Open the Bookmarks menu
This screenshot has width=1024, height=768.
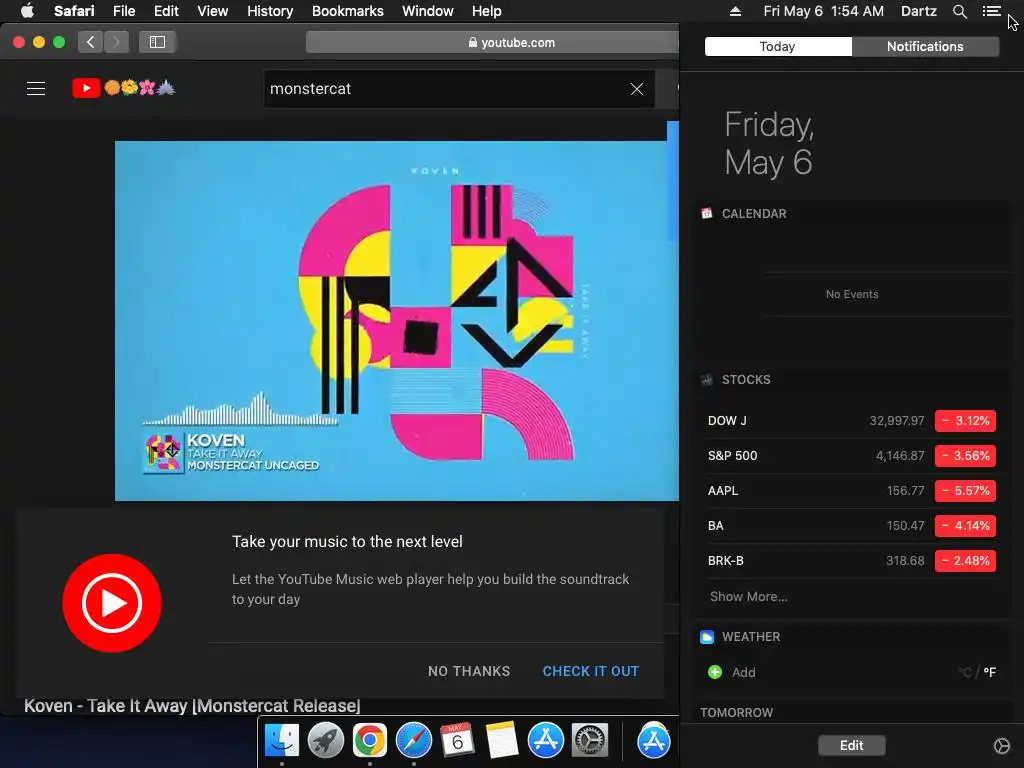[347, 11]
